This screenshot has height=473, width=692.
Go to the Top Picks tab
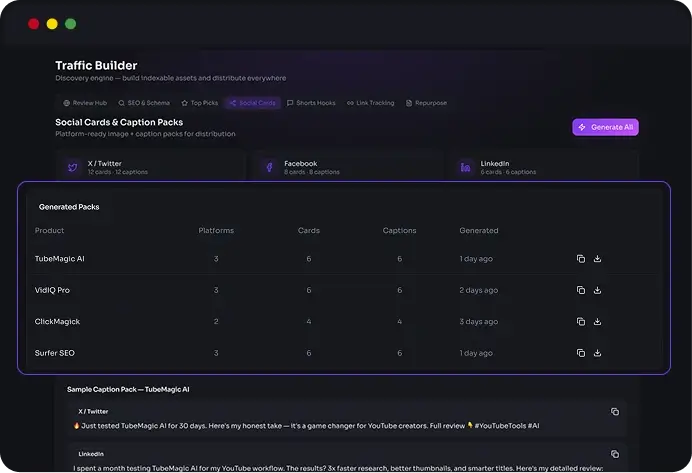pos(199,103)
